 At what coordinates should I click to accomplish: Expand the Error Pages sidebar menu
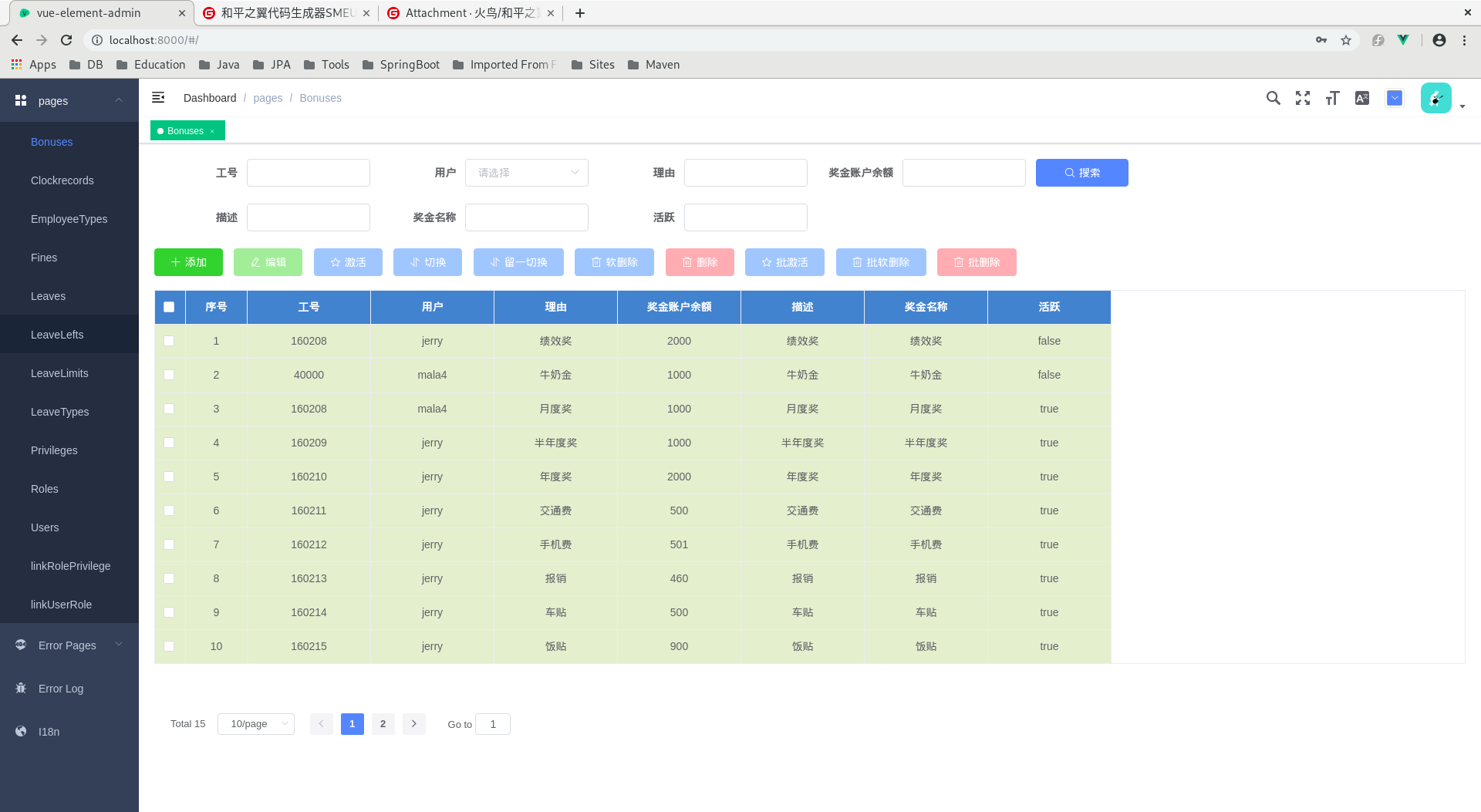69,645
